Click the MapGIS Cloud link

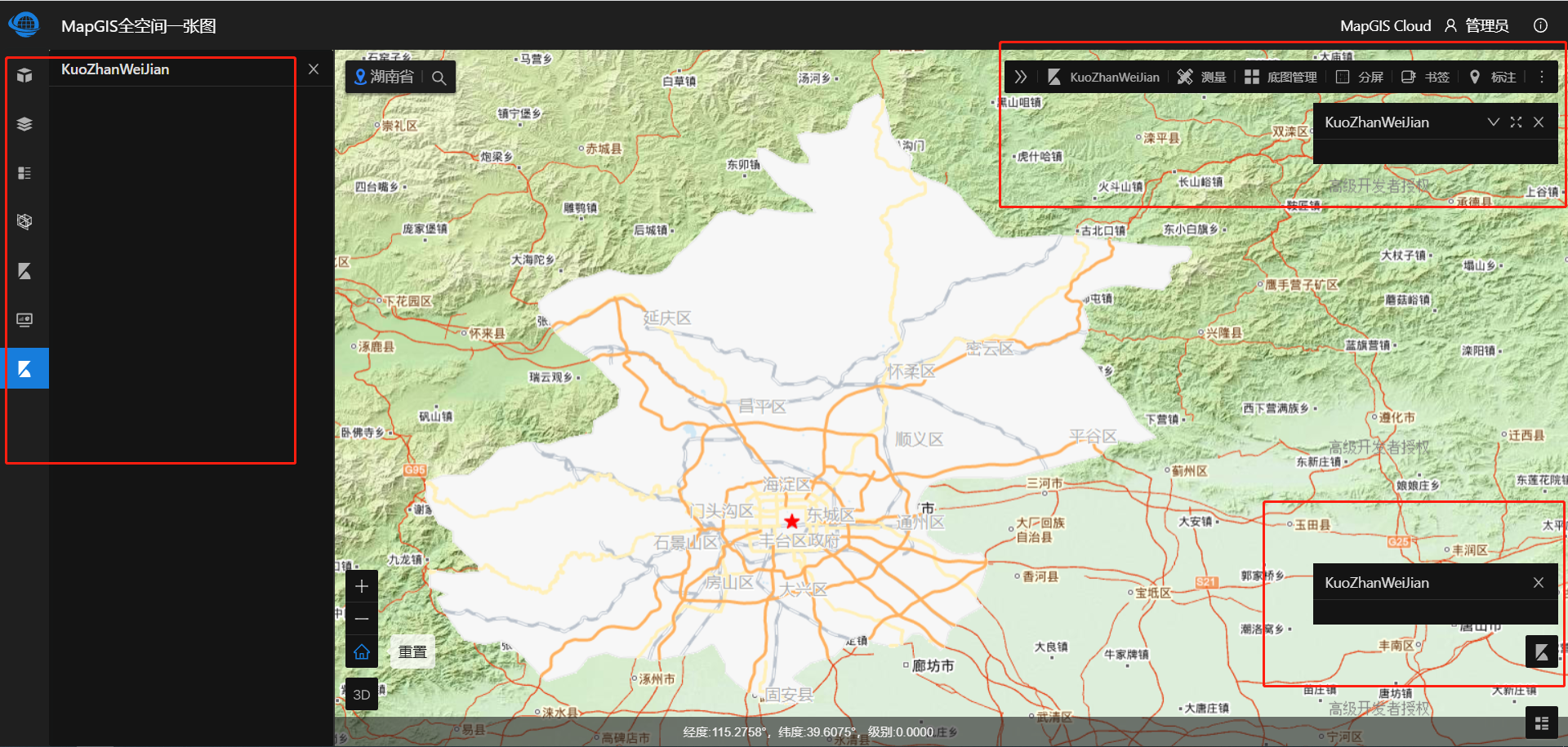coord(1385,25)
